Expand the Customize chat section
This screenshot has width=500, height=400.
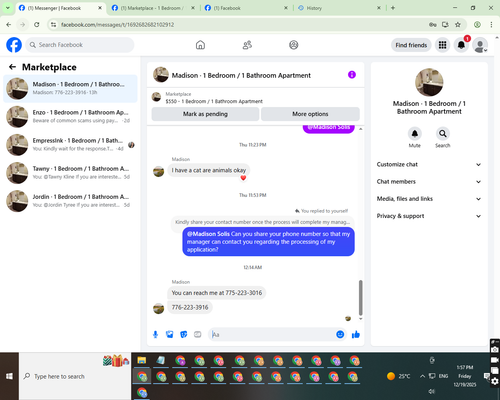(429, 164)
